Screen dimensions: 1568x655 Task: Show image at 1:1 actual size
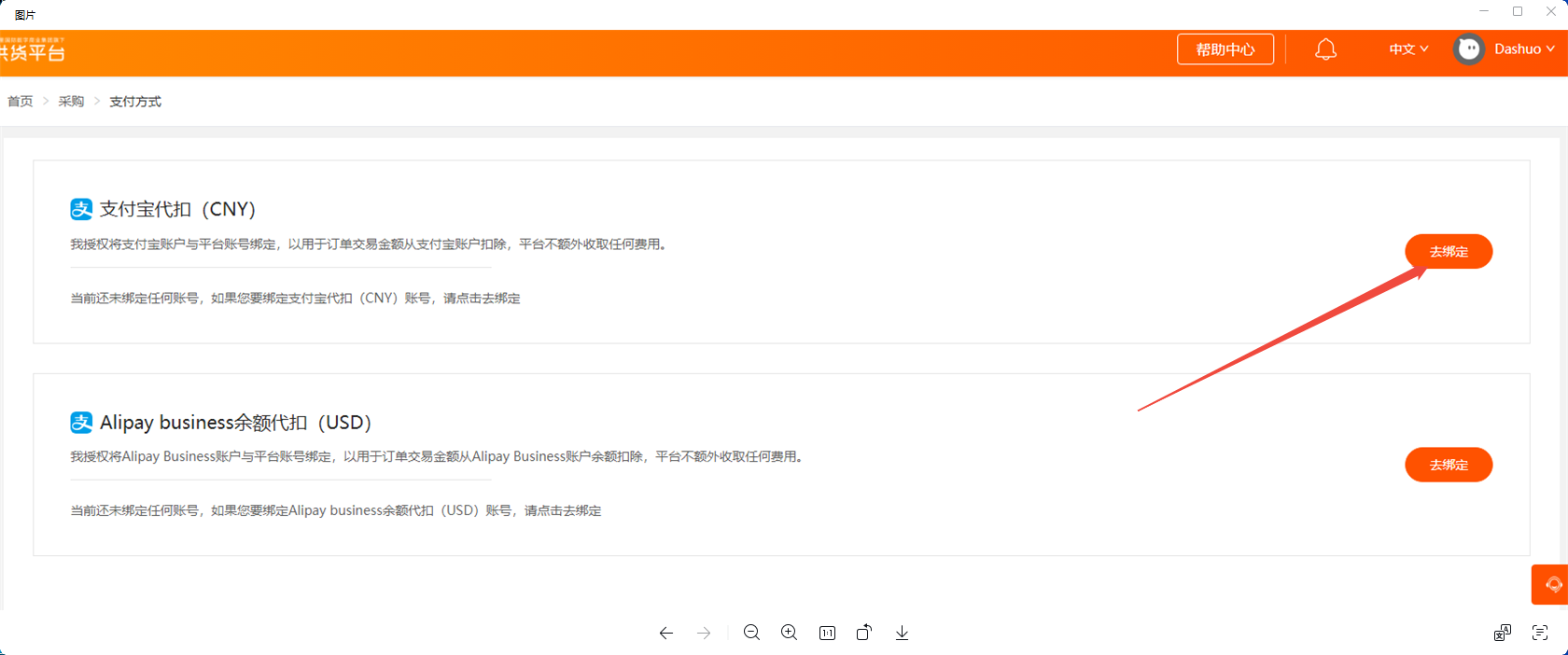827,633
